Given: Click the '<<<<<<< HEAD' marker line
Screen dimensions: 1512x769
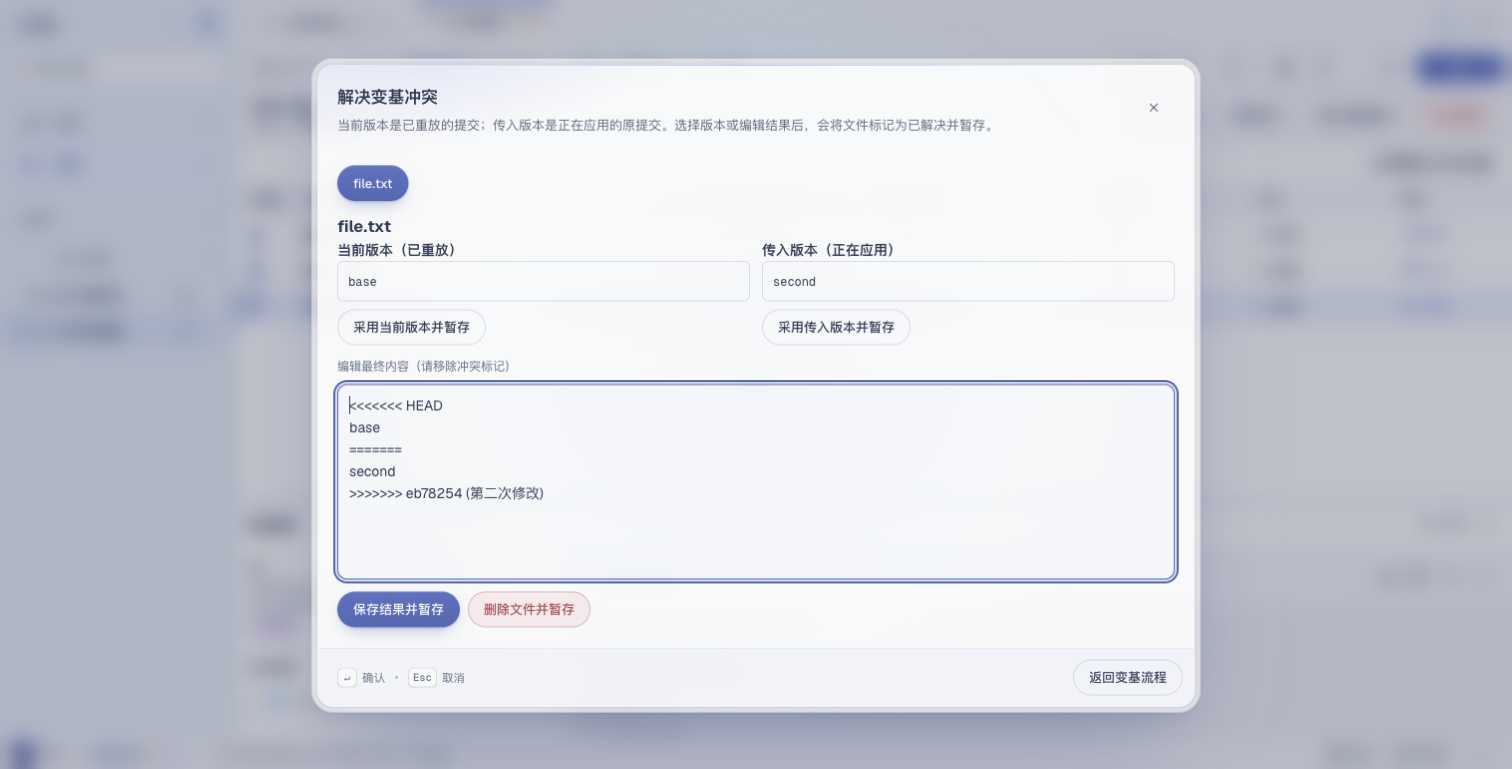Looking at the screenshot, I should tap(396, 406).
